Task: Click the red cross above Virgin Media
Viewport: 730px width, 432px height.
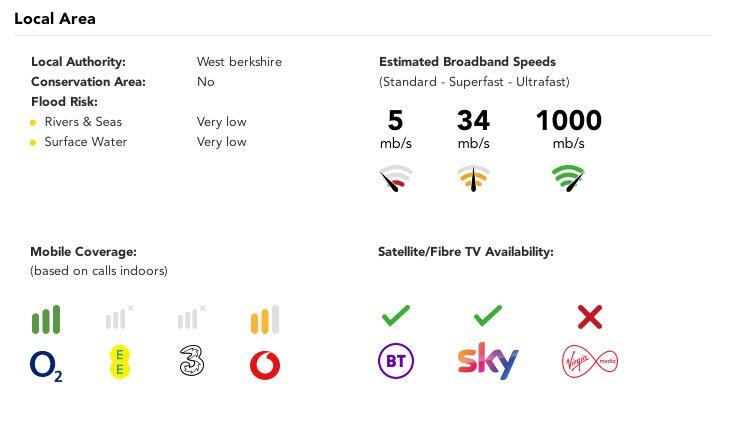Action: click(x=590, y=318)
